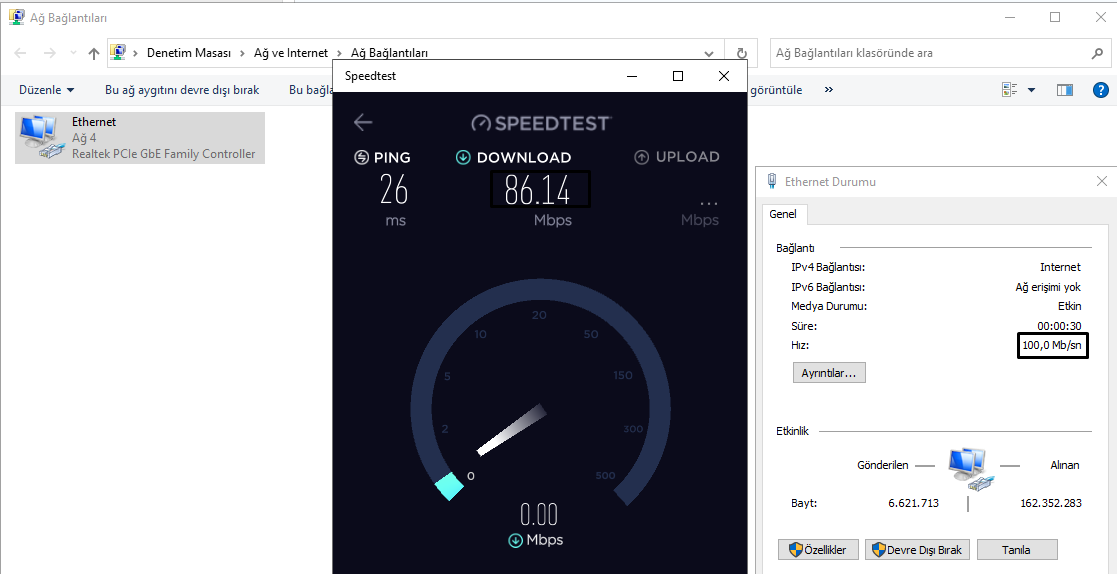Click the small download icon below gauge
Image resolution: width=1117 pixels, height=574 pixels.
pyautogui.click(x=515, y=541)
